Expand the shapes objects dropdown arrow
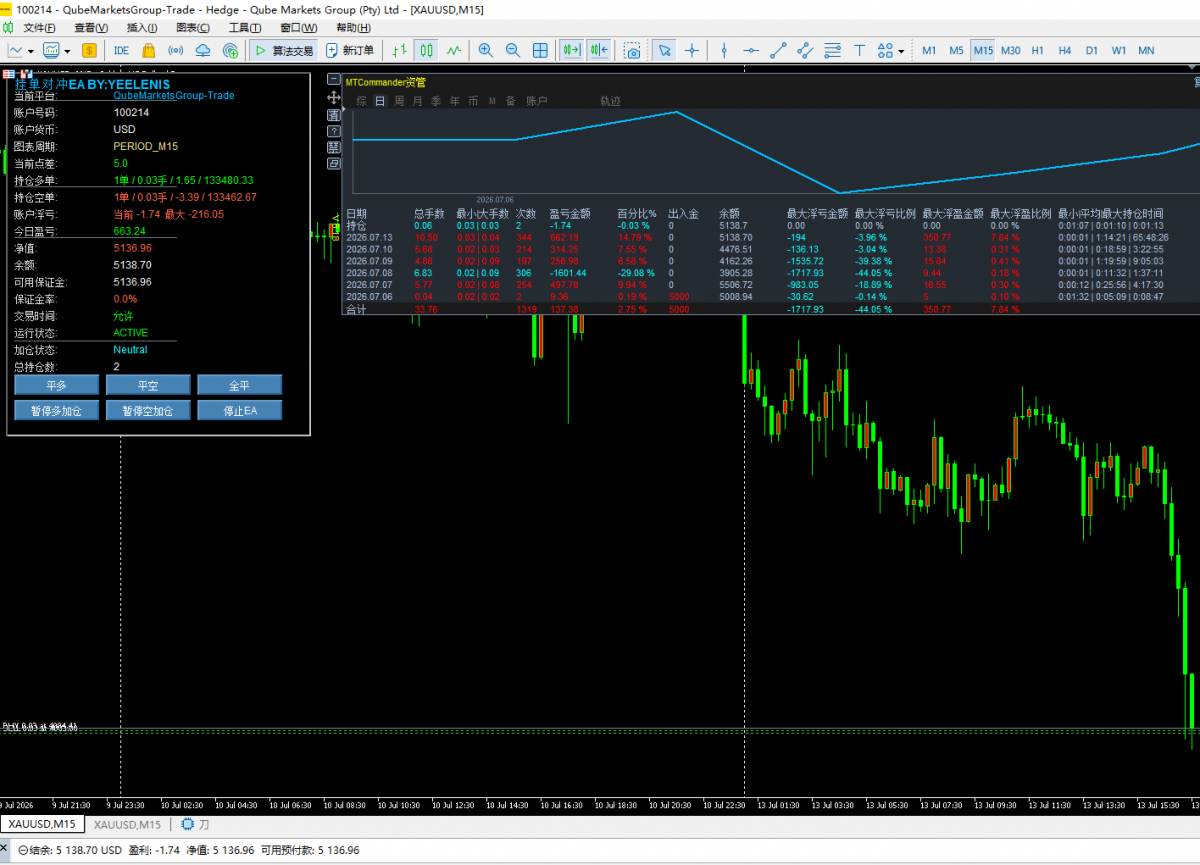1200x865 pixels. pos(901,50)
